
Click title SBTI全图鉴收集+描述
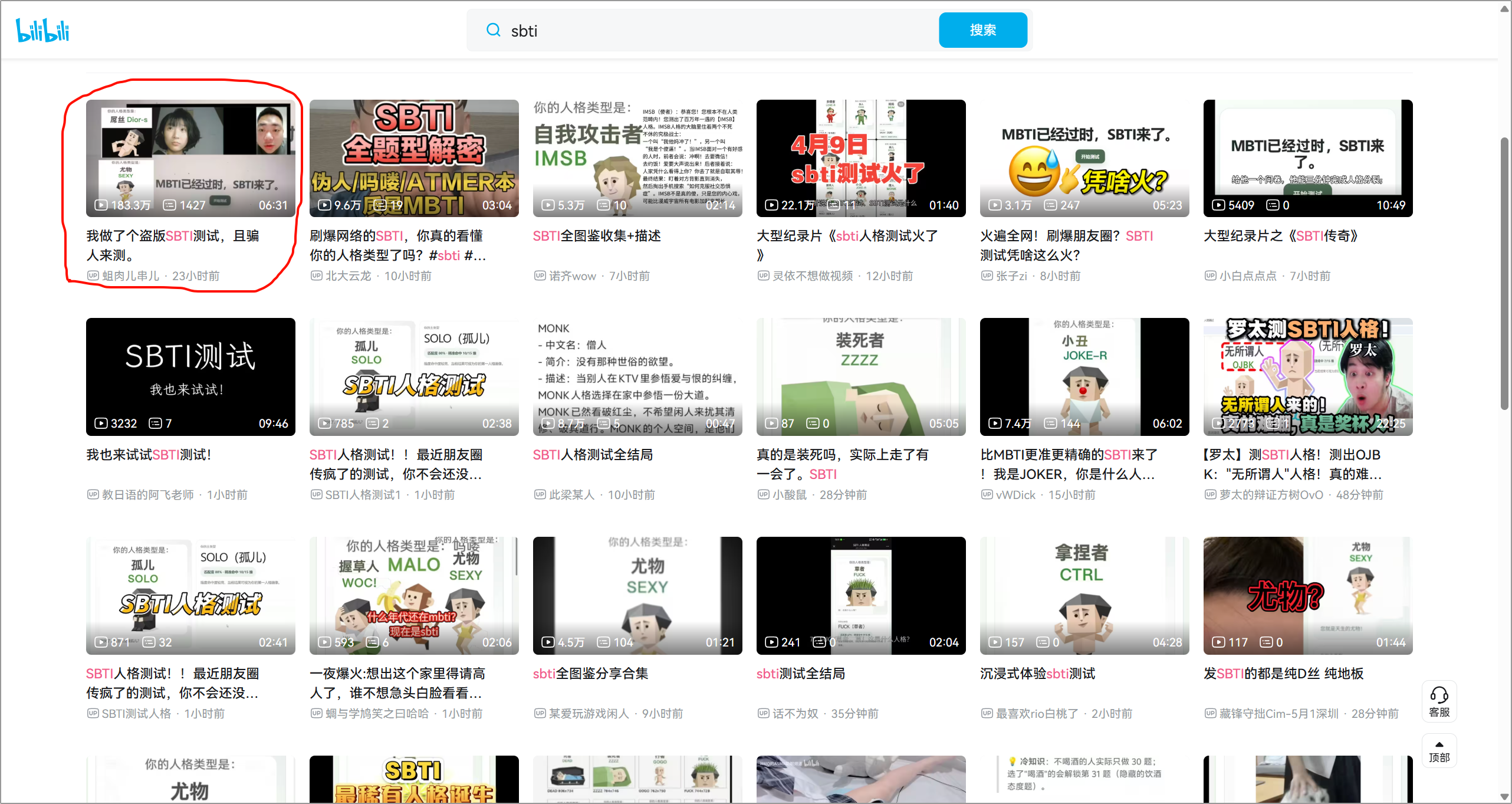[597, 236]
